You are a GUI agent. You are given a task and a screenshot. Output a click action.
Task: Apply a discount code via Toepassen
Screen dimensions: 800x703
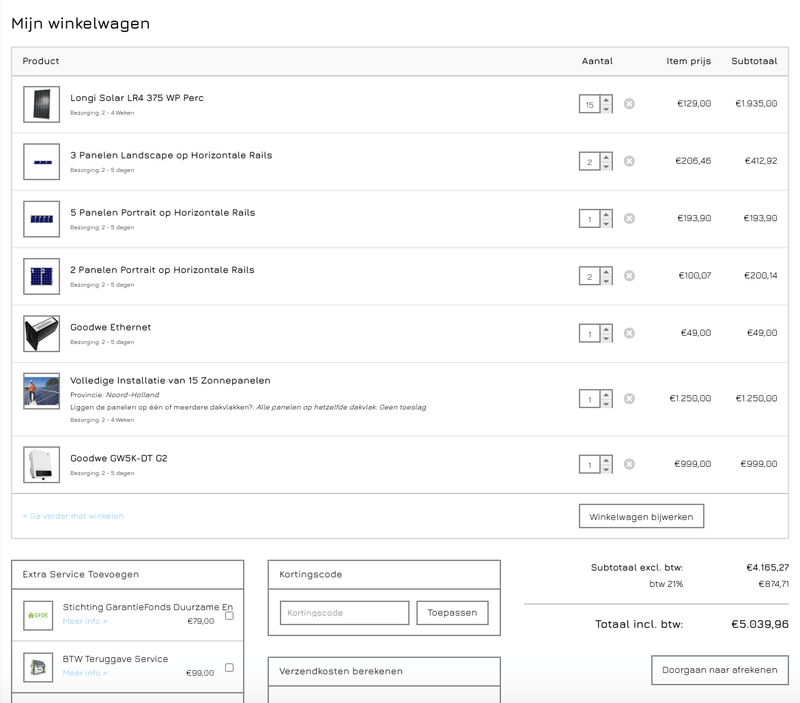point(452,613)
